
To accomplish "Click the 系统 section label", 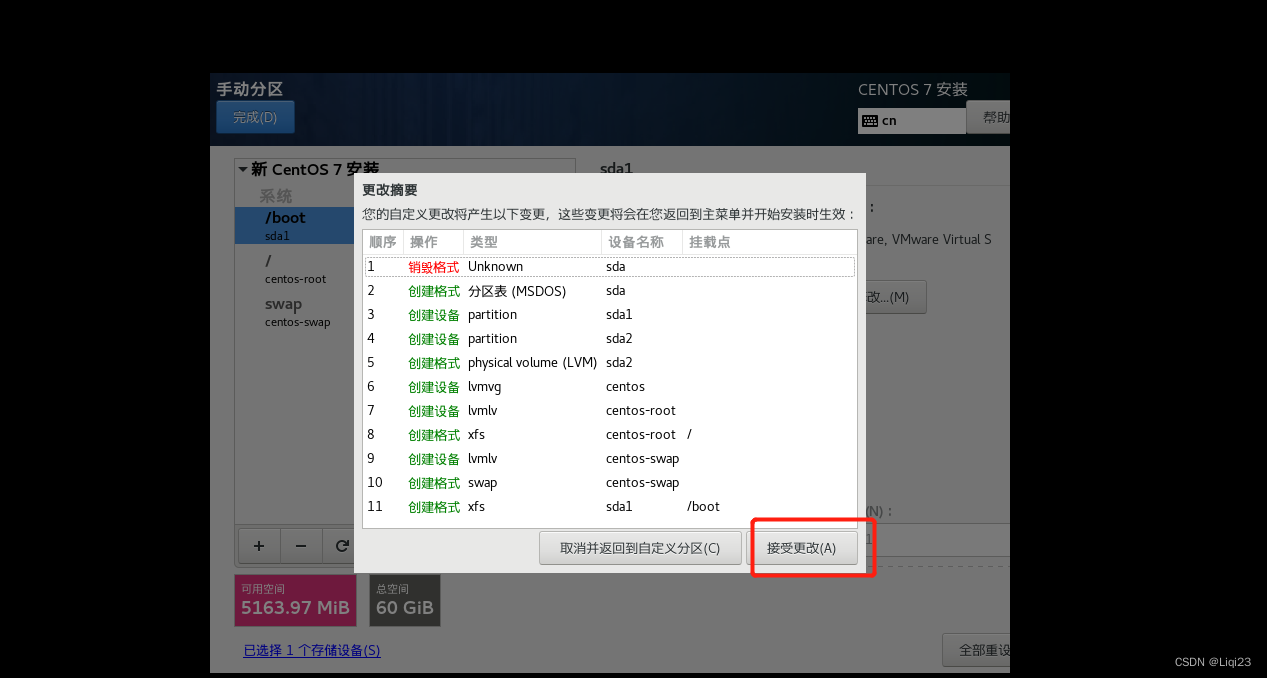I will click(x=276, y=196).
